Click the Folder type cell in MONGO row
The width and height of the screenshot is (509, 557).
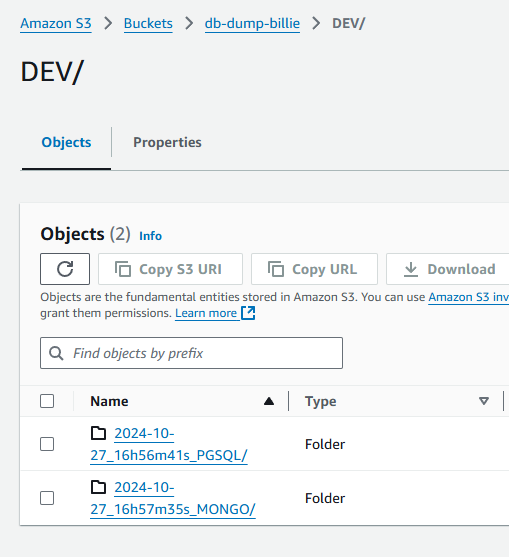pyautogui.click(x=325, y=498)
